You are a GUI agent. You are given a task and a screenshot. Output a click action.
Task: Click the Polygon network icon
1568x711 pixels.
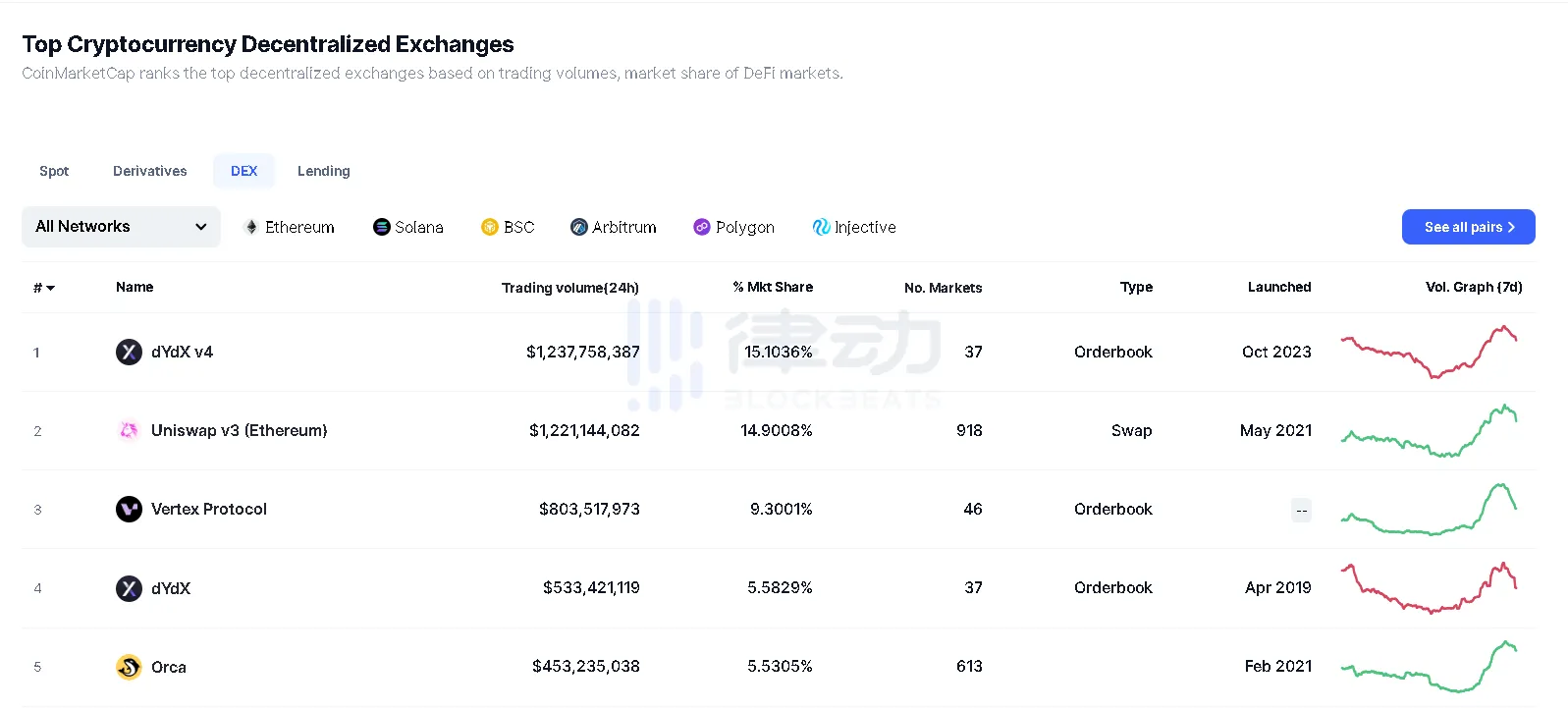(x=702, y=227)
